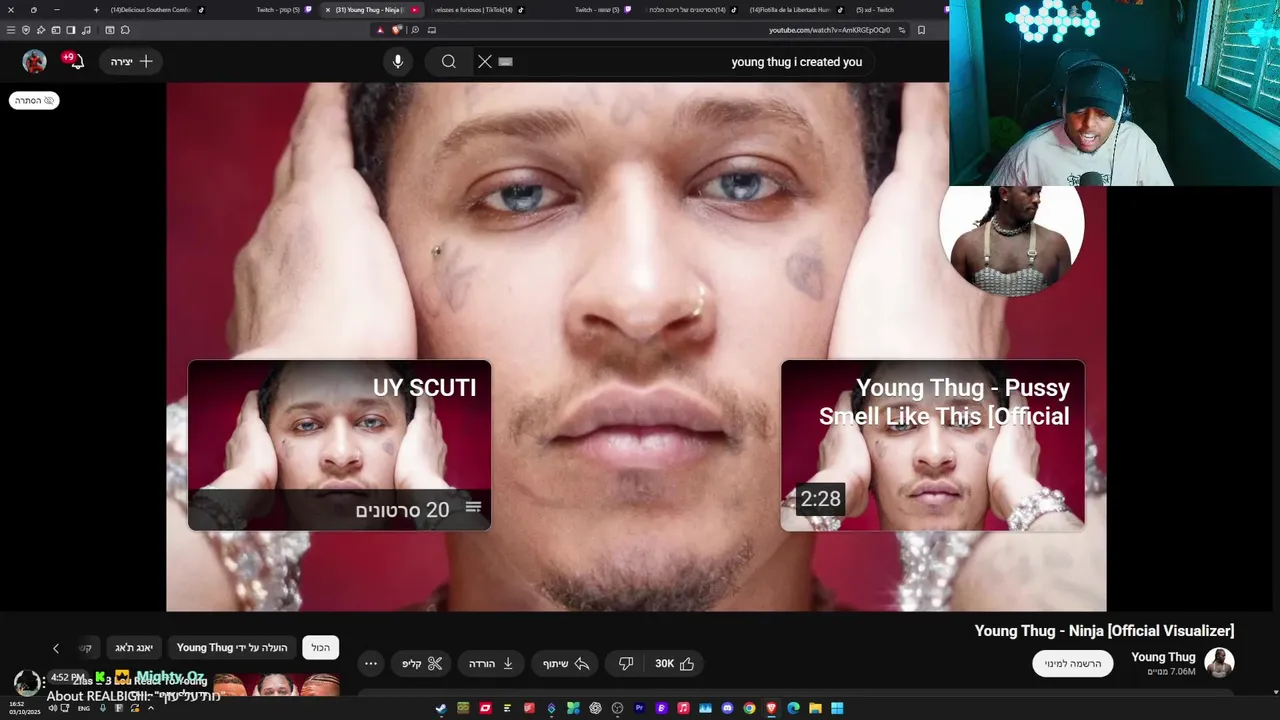Open Adobe Premiere Pro from the taskbar

(640, 708)
